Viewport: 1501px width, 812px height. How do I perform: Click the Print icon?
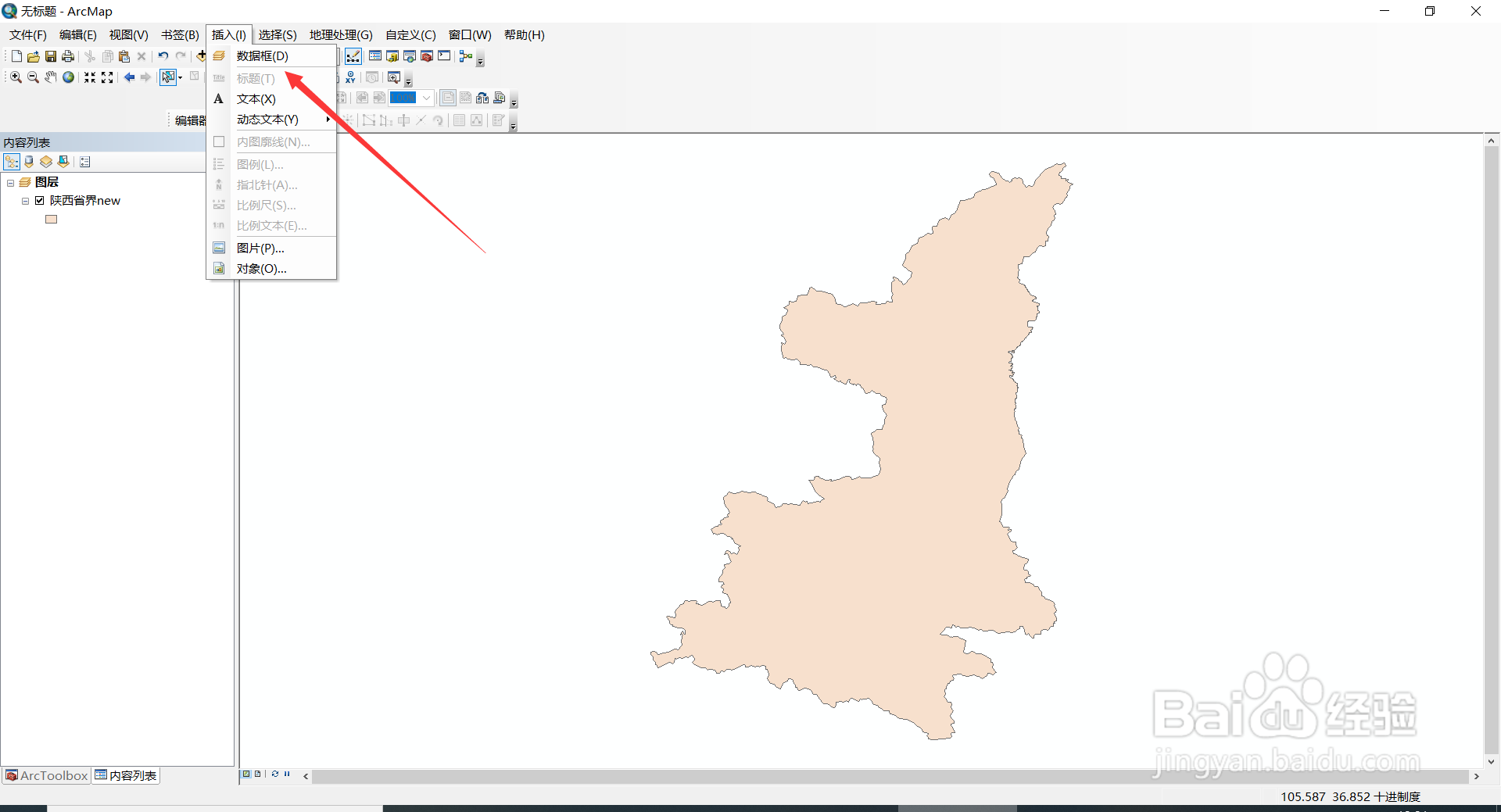click(x=68, y=55)
